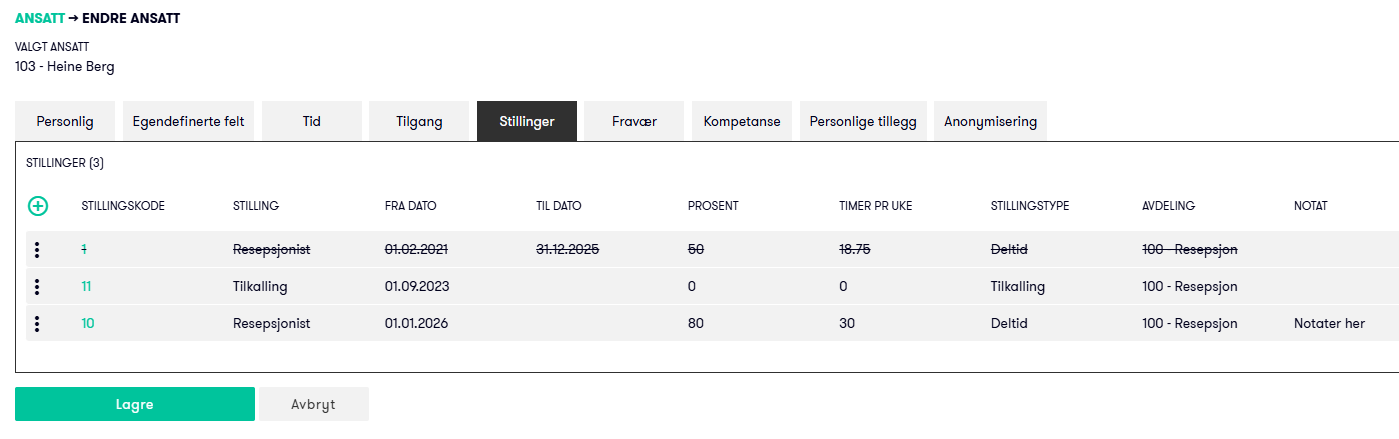This screenshot has height=439, width=1399.
Task: Open the Tilgang tab
Action: (419, 121)
